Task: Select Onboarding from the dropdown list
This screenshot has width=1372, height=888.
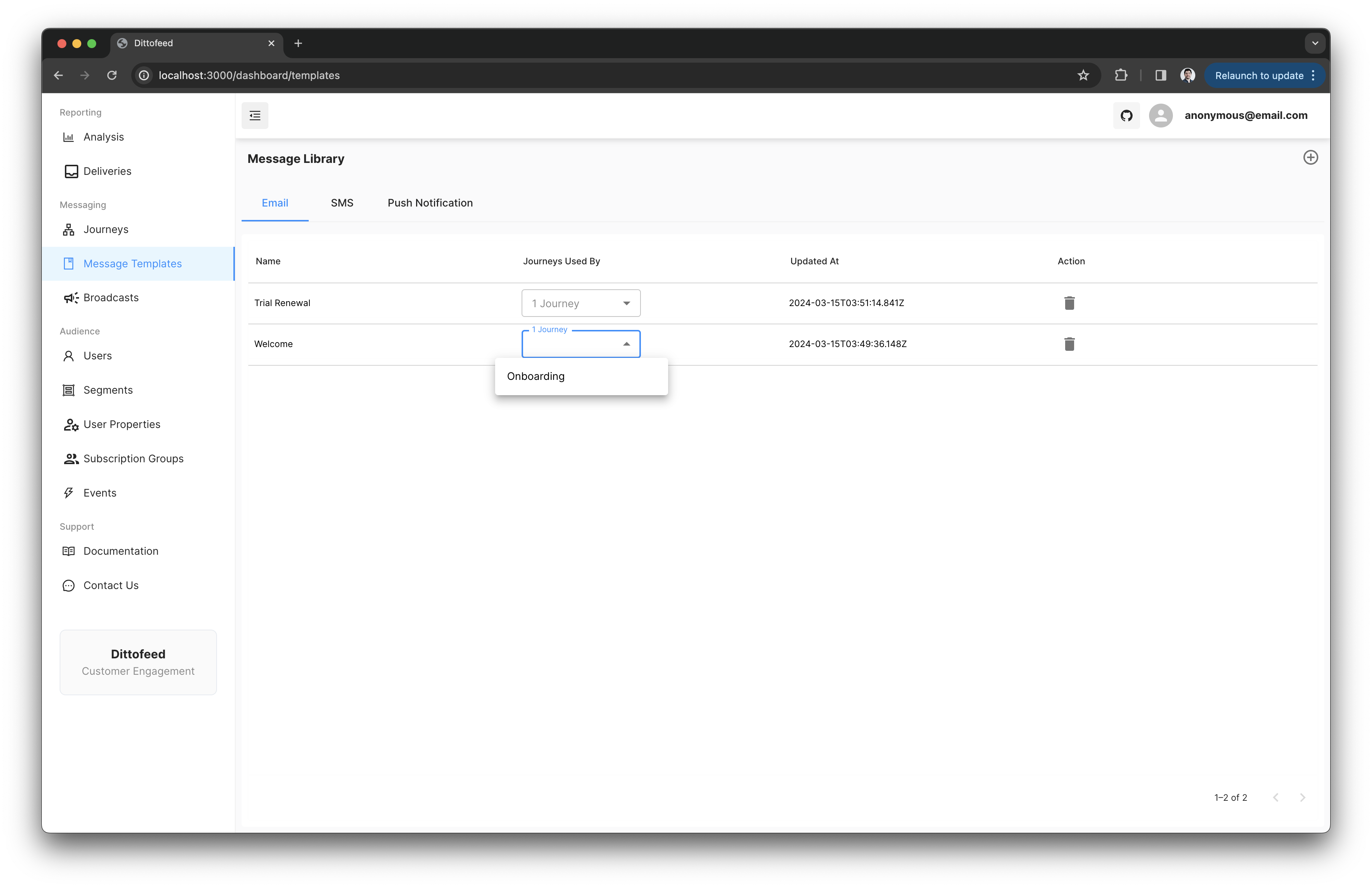Action: click(x=581, y=376)
